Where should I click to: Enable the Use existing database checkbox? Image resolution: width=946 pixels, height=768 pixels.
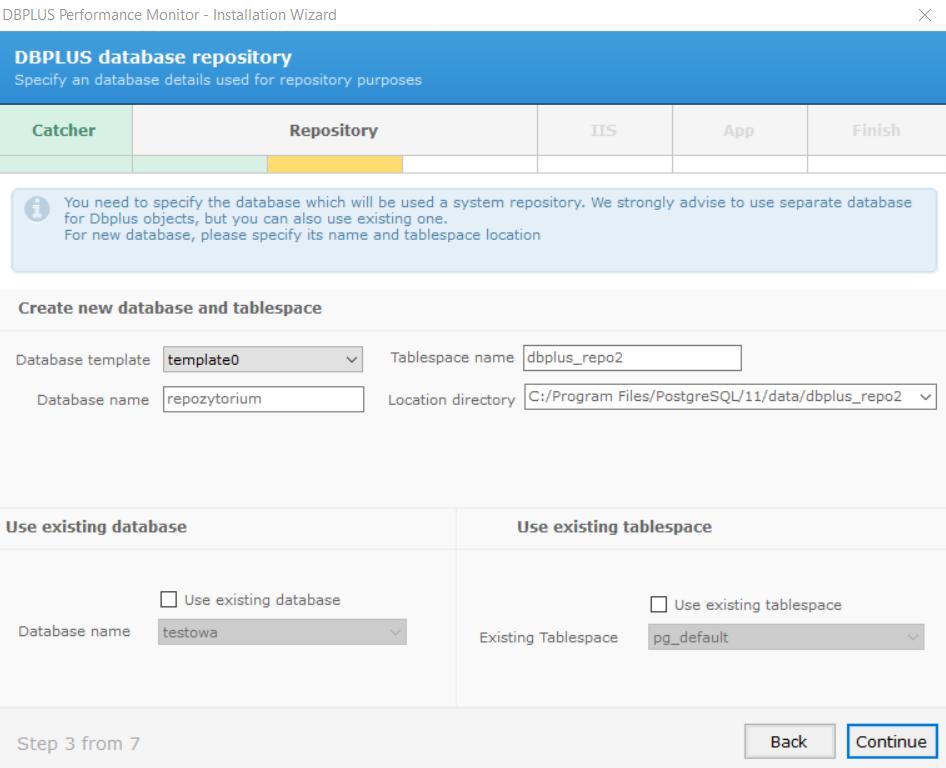click(x=168, y=599)
